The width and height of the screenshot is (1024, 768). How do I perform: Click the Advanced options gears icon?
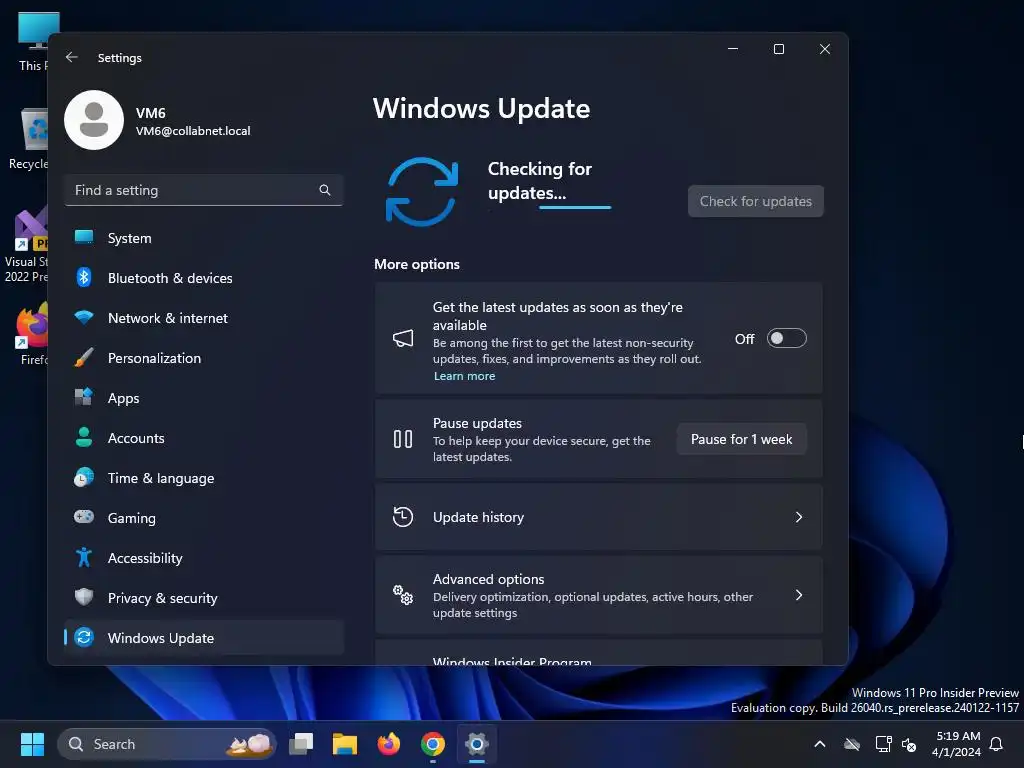point(403,595)
